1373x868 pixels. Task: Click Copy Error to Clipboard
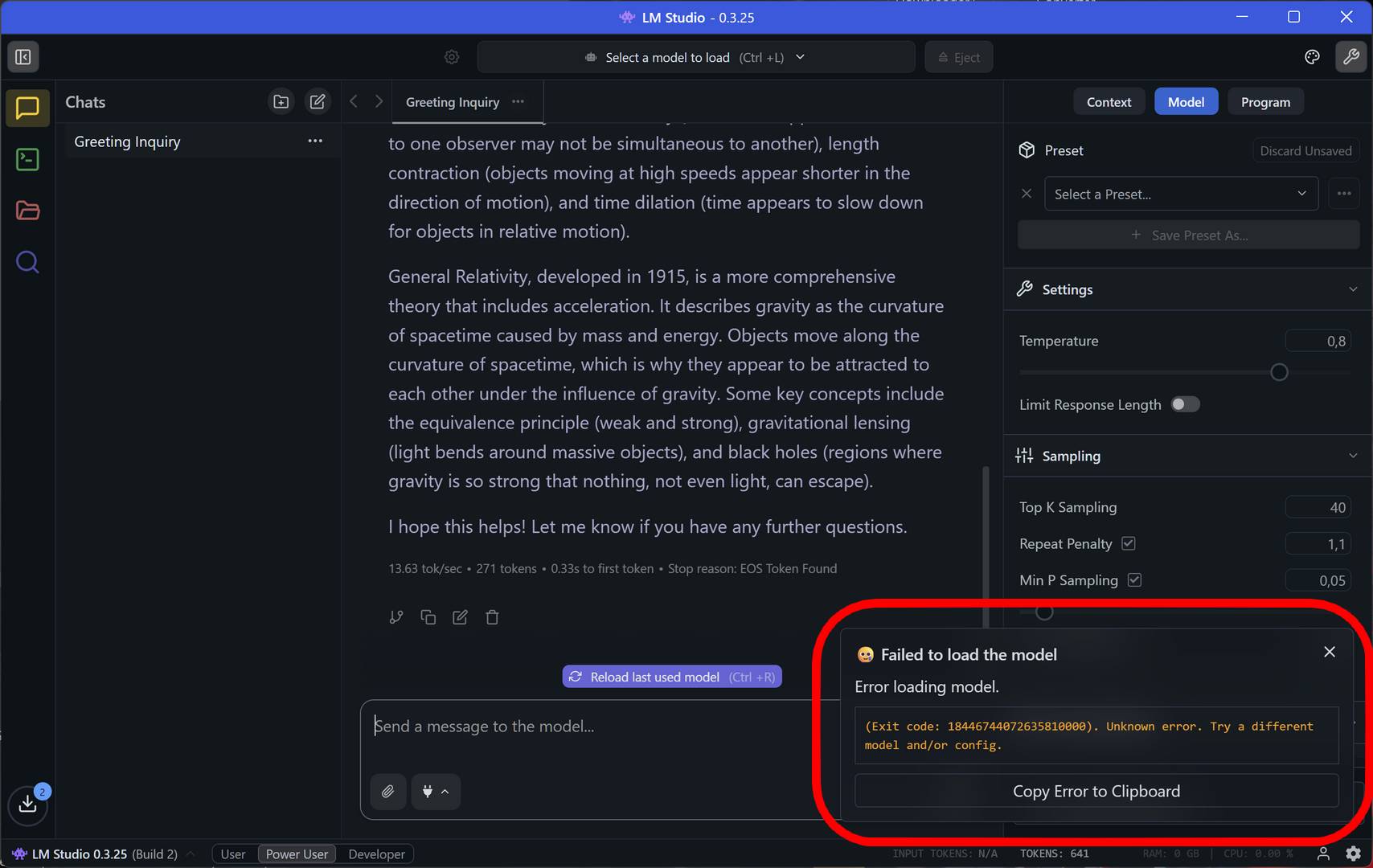pos(1096,792)
